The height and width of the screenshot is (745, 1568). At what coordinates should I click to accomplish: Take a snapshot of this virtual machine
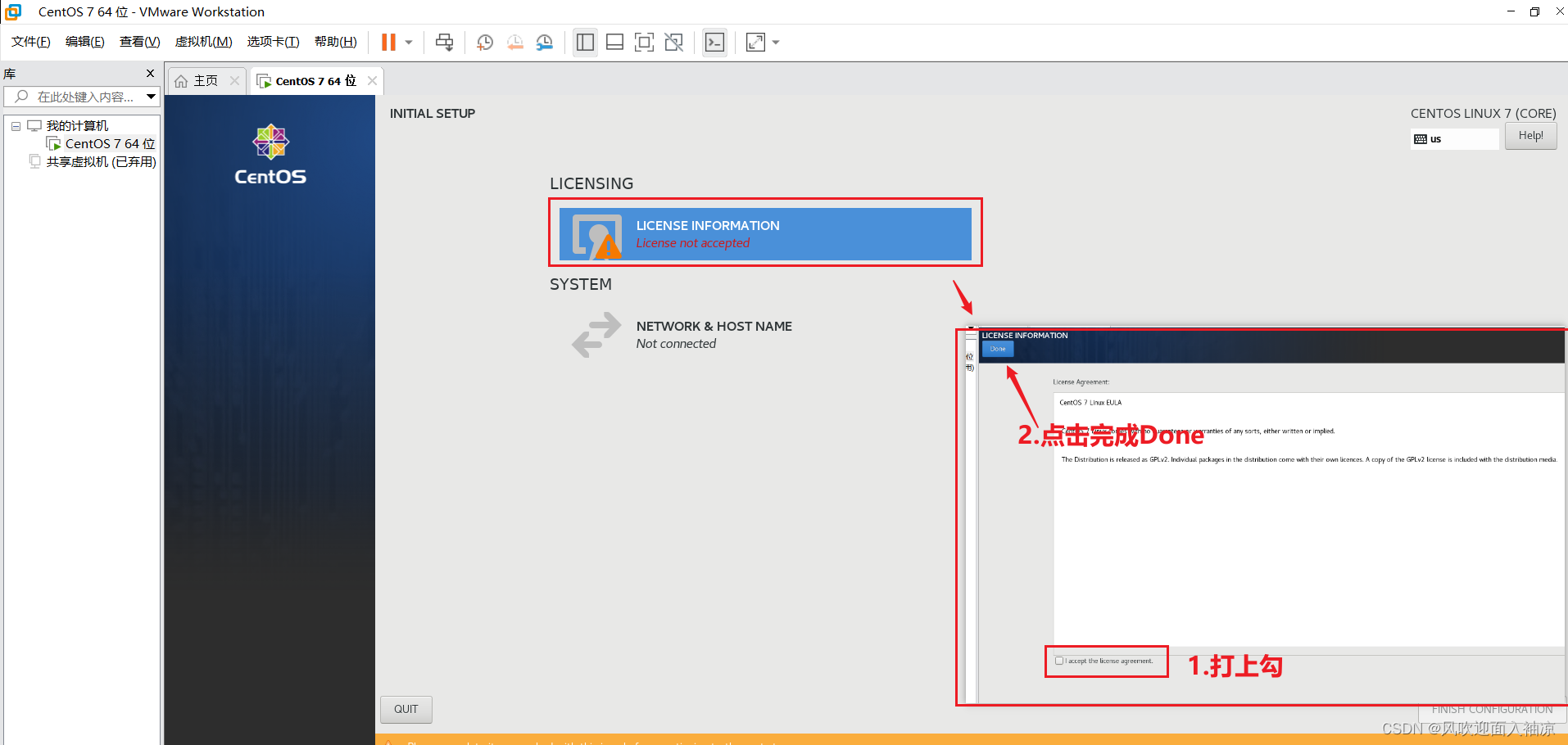tap(485, 42)
